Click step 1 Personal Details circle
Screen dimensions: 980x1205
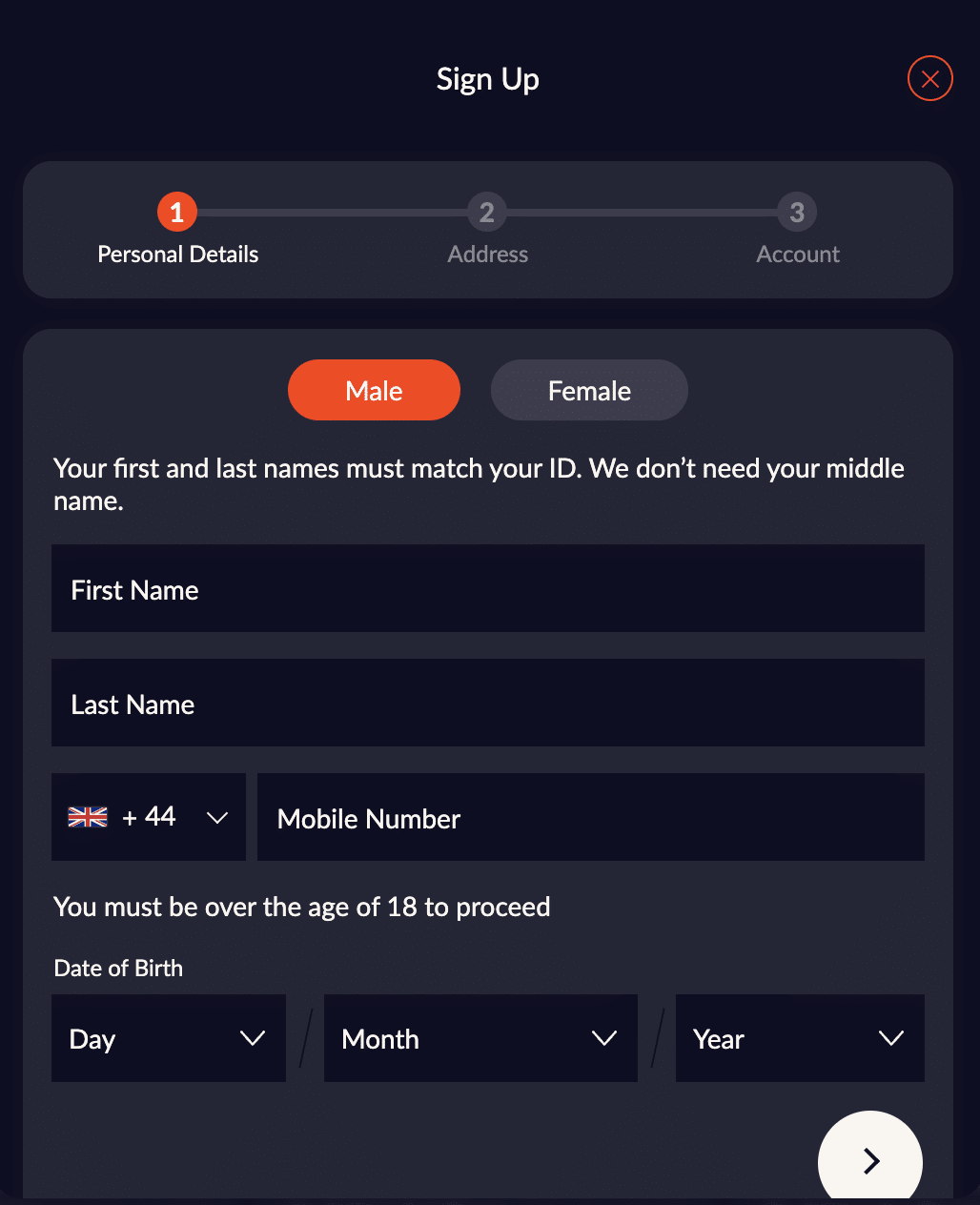(176, 212)
